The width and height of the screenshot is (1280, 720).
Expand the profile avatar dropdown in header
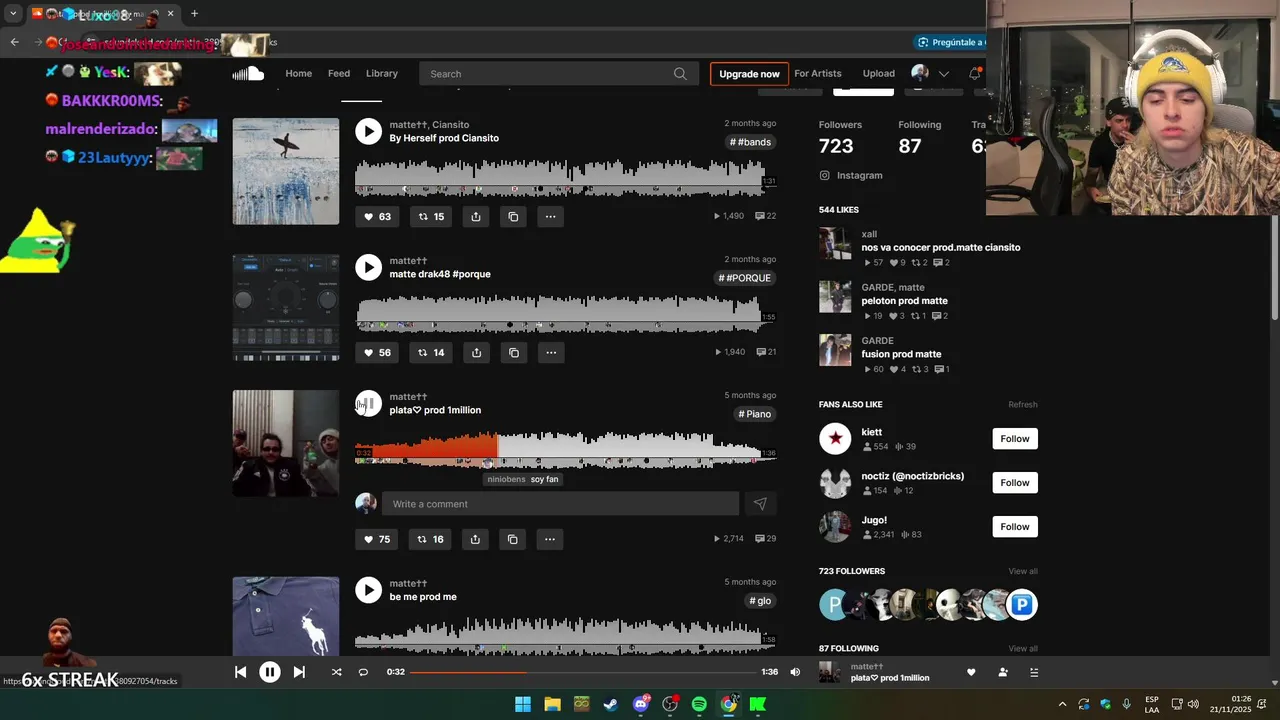coord(930,73)
